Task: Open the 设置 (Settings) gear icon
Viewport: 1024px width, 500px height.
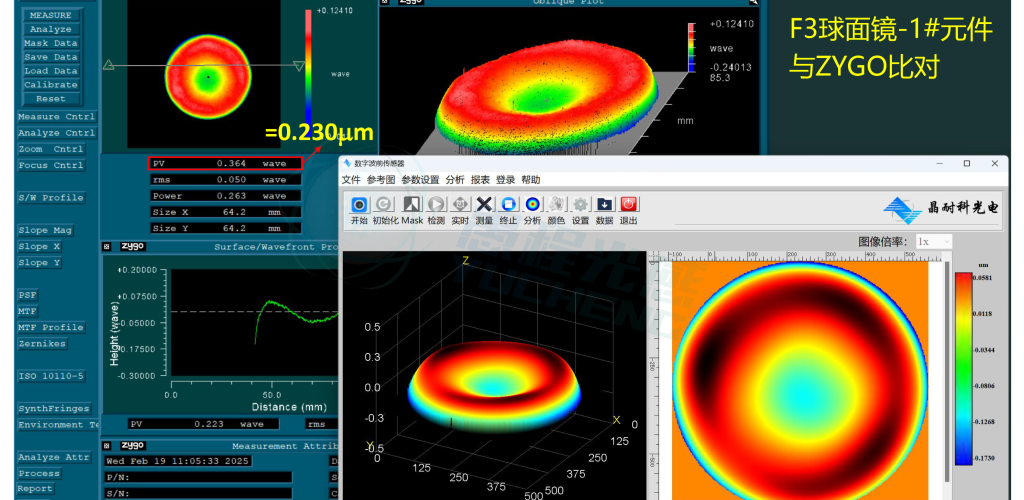Action: tap(580, 204)
